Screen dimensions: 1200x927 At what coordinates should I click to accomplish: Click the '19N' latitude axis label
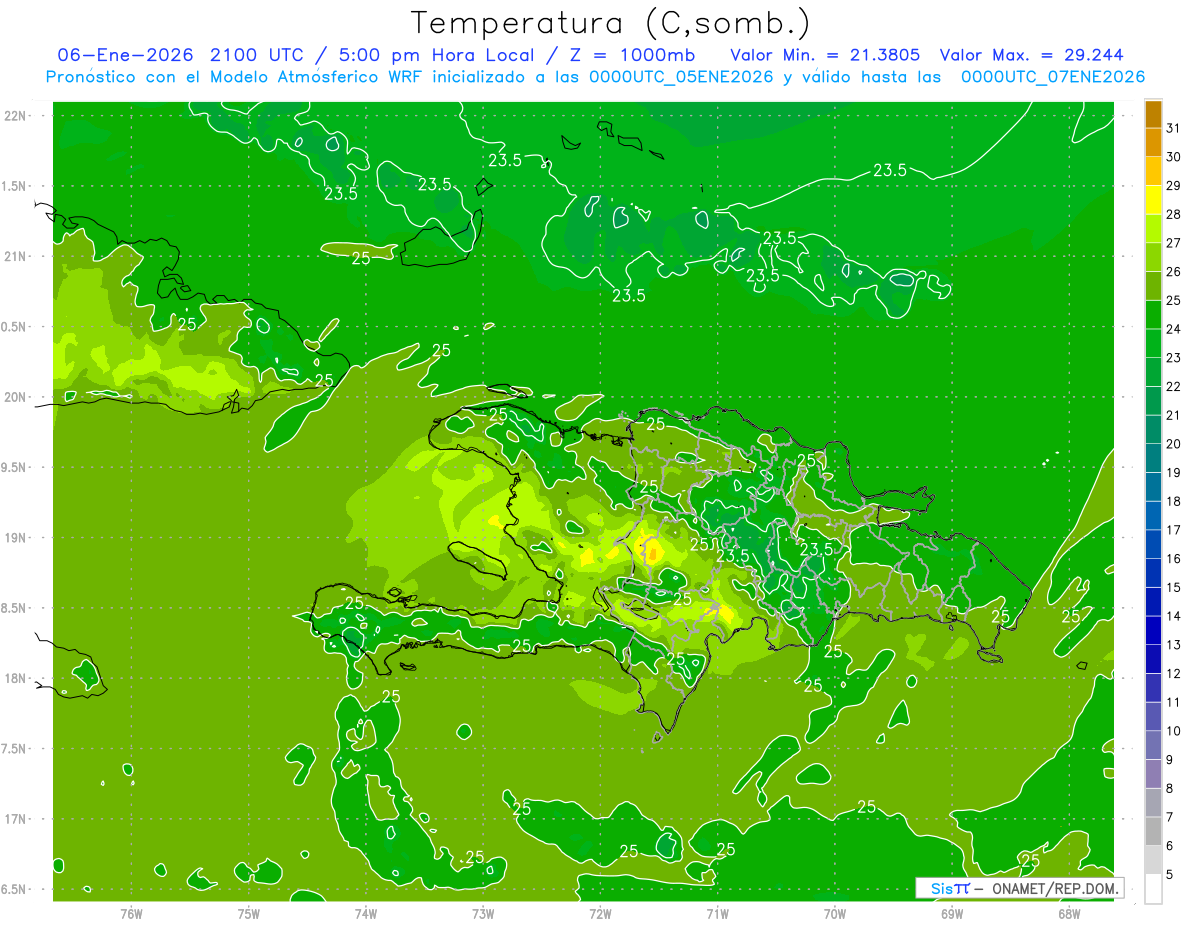pyautogui.click(x=14, y=538)
